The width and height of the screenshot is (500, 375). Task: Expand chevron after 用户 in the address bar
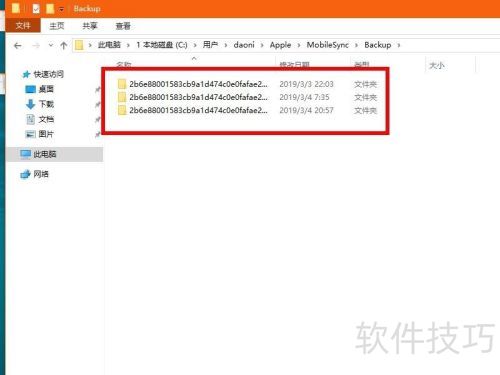(226, 45)
